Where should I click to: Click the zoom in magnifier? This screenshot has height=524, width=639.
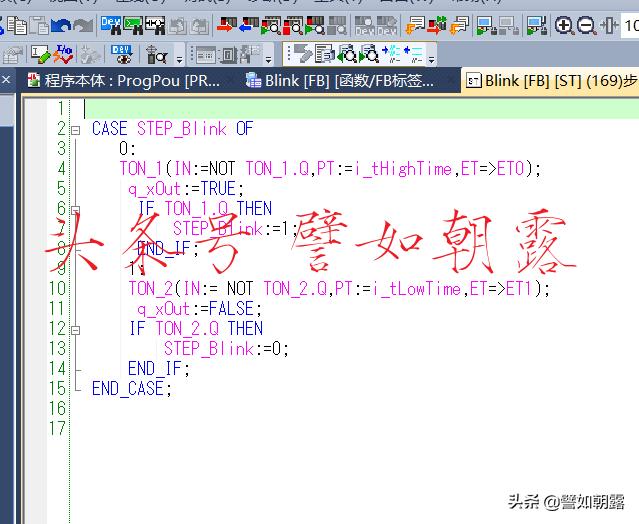pyautogui.click(x=564, y=26)
